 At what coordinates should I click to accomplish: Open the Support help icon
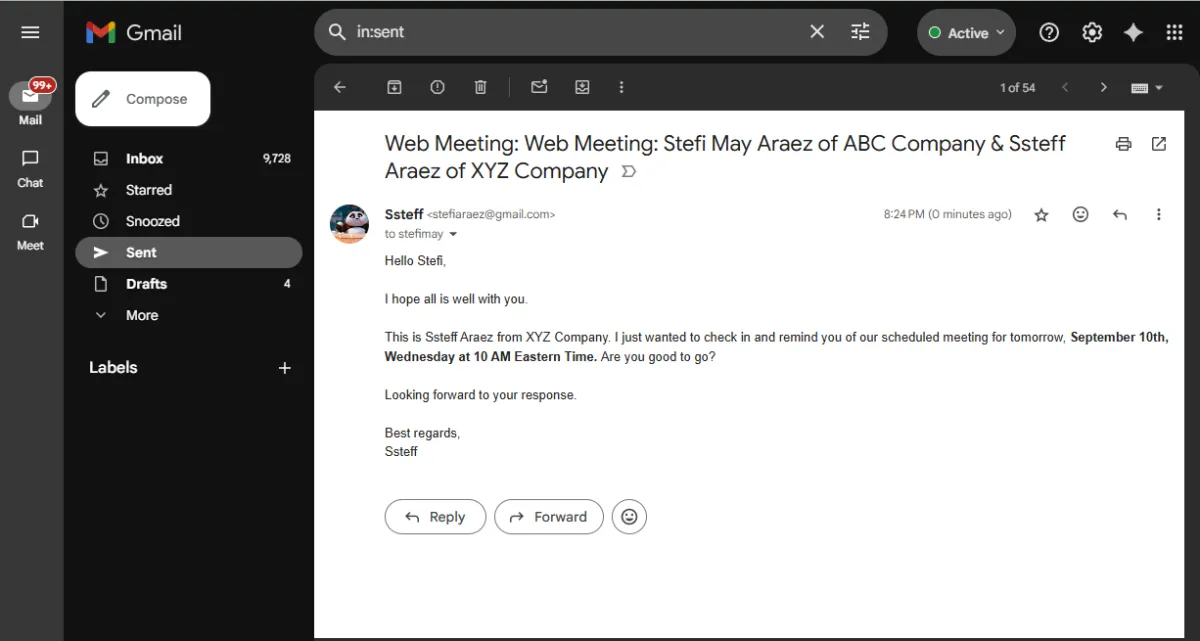(1049, 32)
